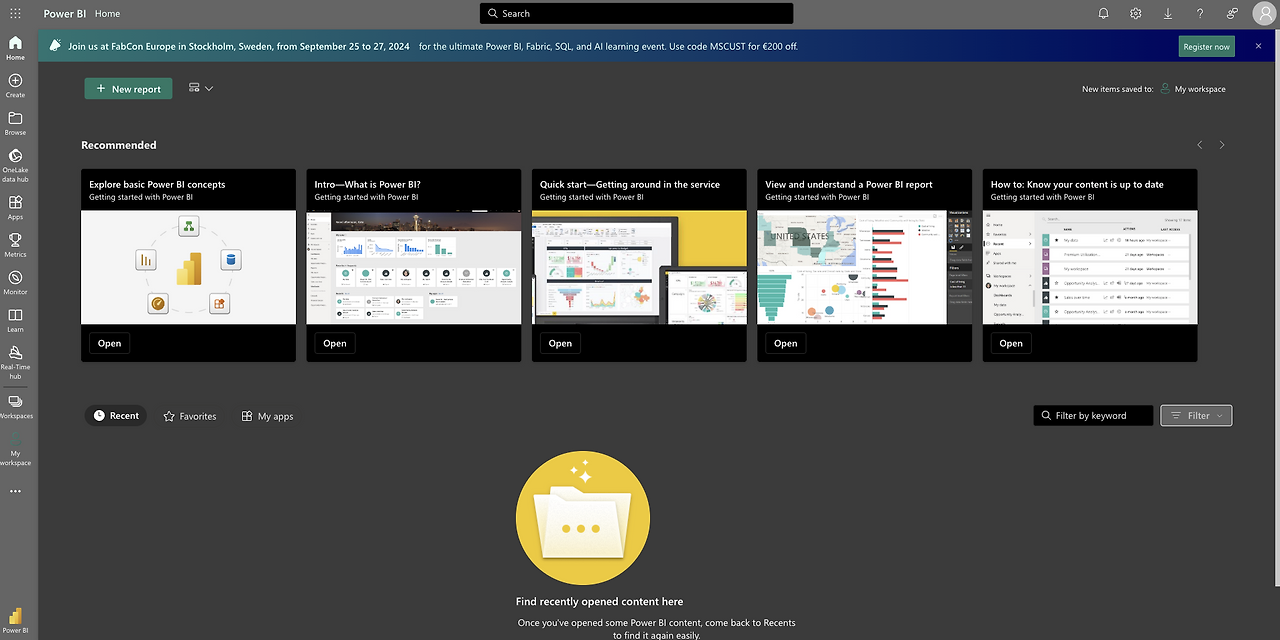
Task: Open Learn in the left navigation
Action: [x=15, y=321]
